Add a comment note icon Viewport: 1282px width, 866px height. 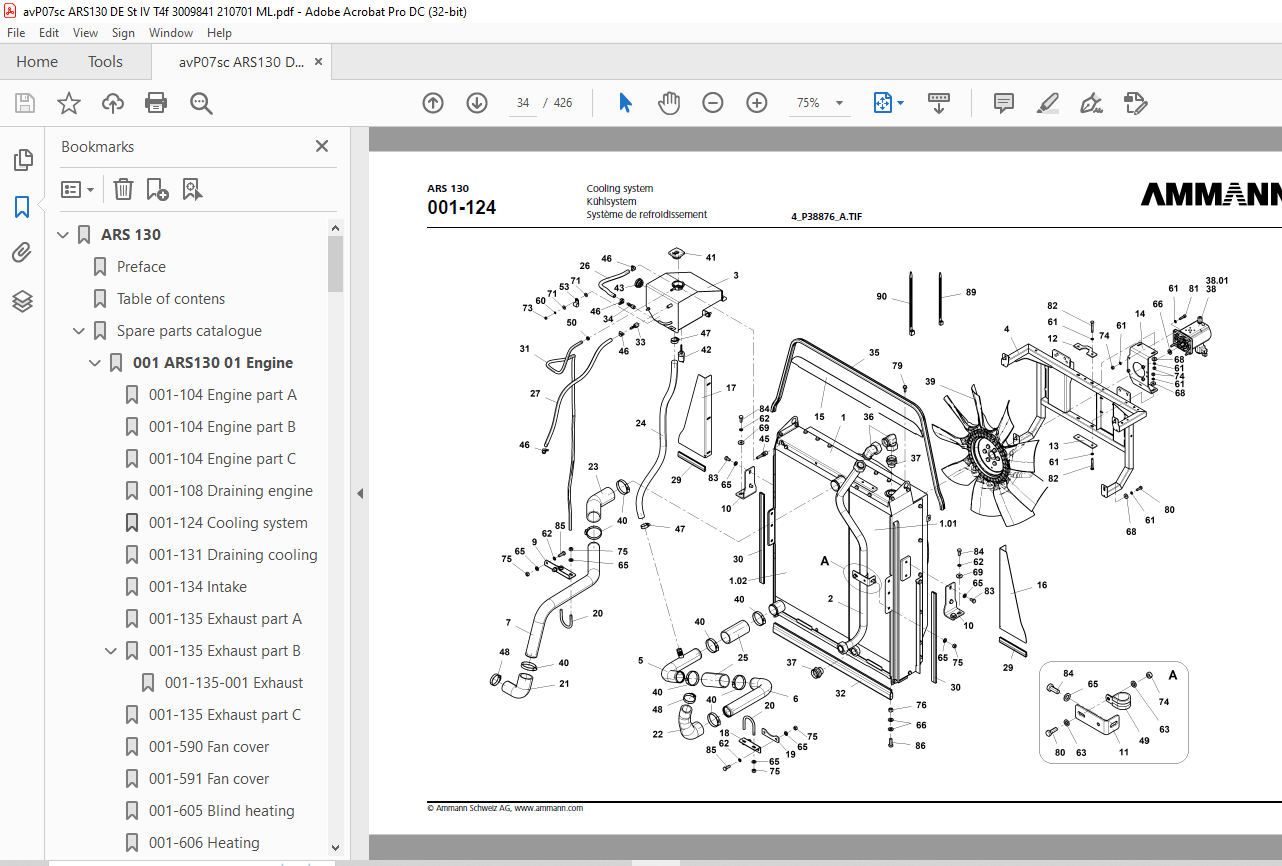[1004, 103]
